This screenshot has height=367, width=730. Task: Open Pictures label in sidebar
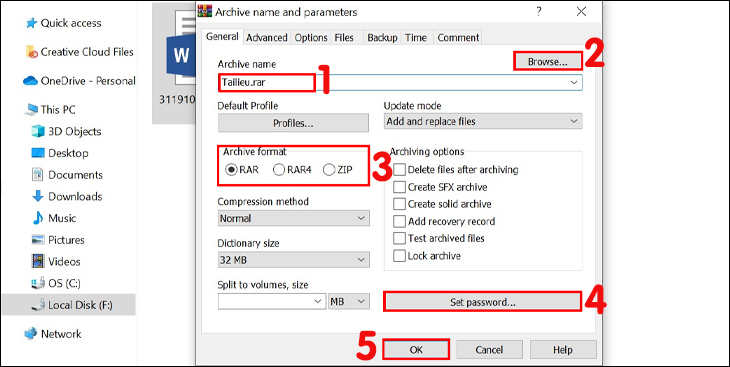point(66,240)
